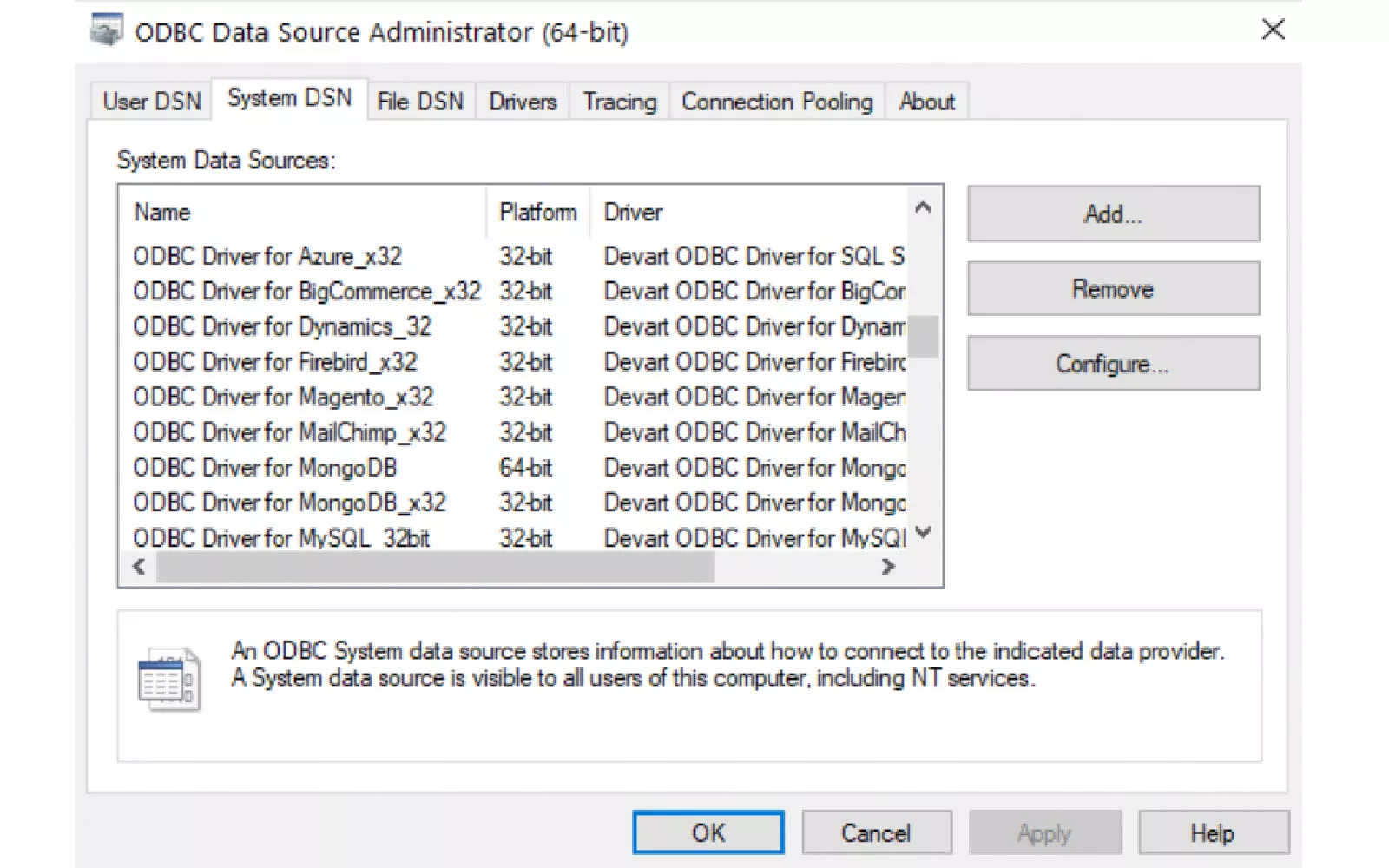Image resolution: width=1389 pixels, height=868 pixels.
Task: Sort list by Platform column header
Action: (537, 213)
